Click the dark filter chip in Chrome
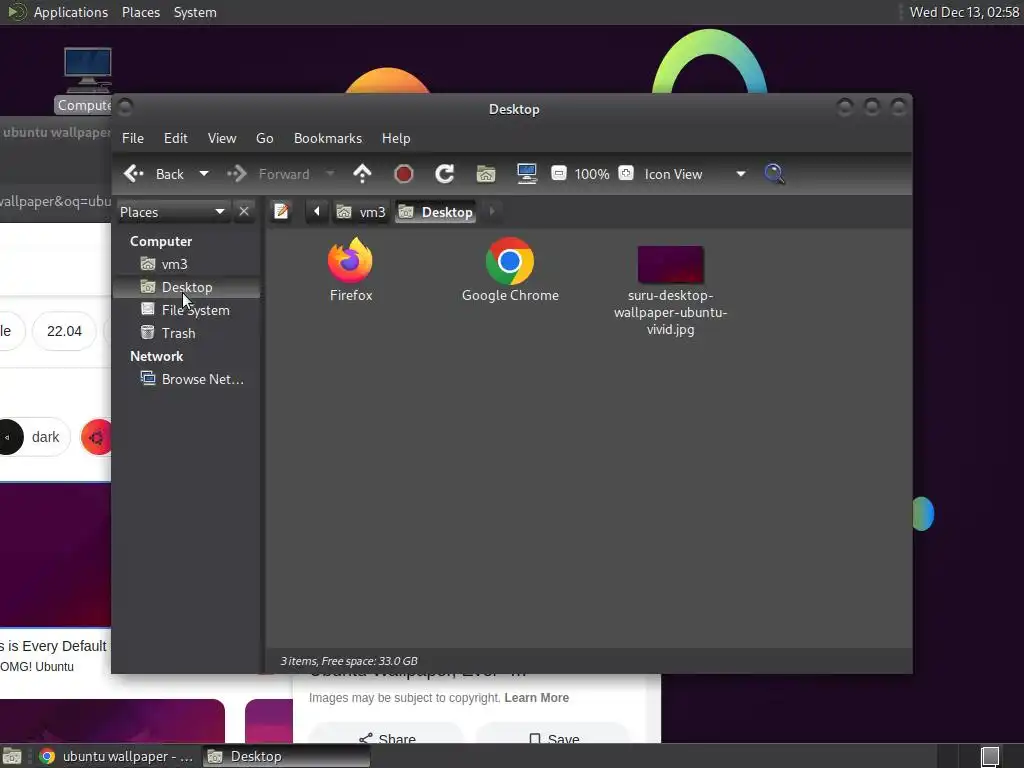The height and width of the screenshot is (768, 1024). (34, 437)
